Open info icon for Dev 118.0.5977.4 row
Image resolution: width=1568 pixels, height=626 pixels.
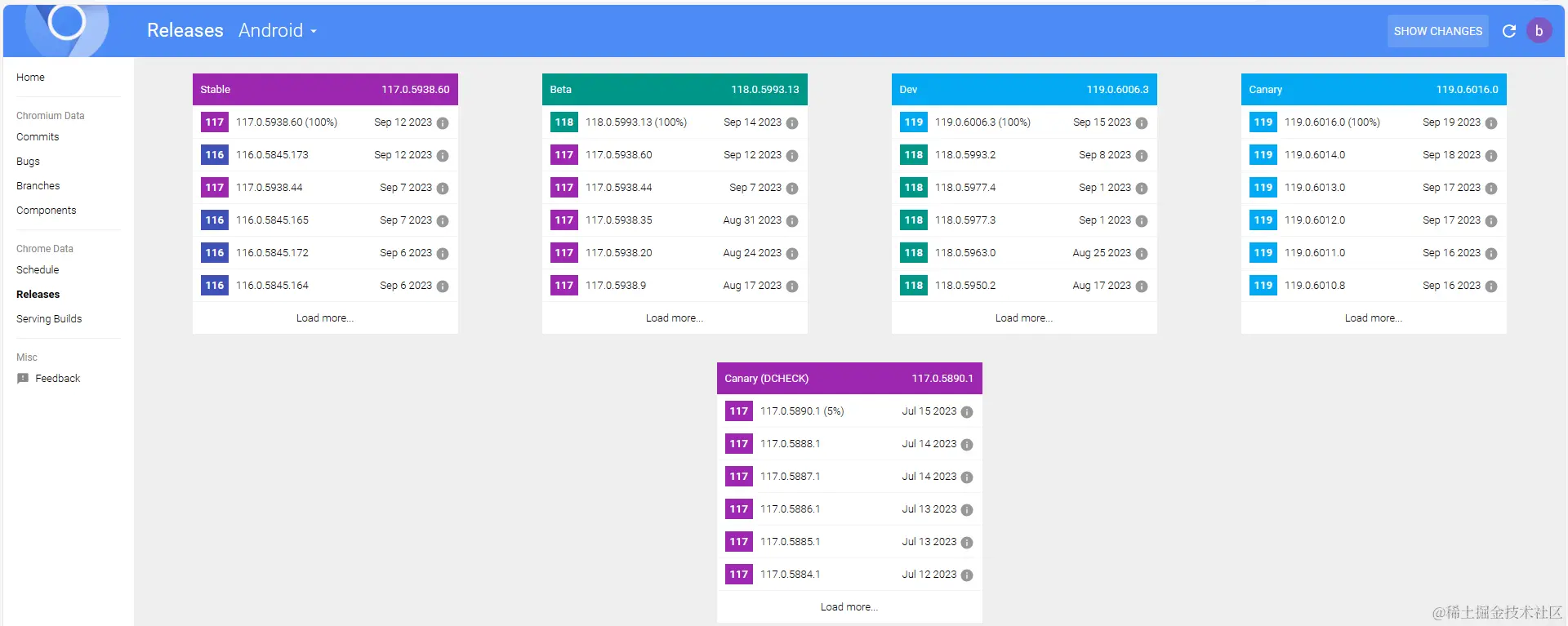(x=1142, y=189)
